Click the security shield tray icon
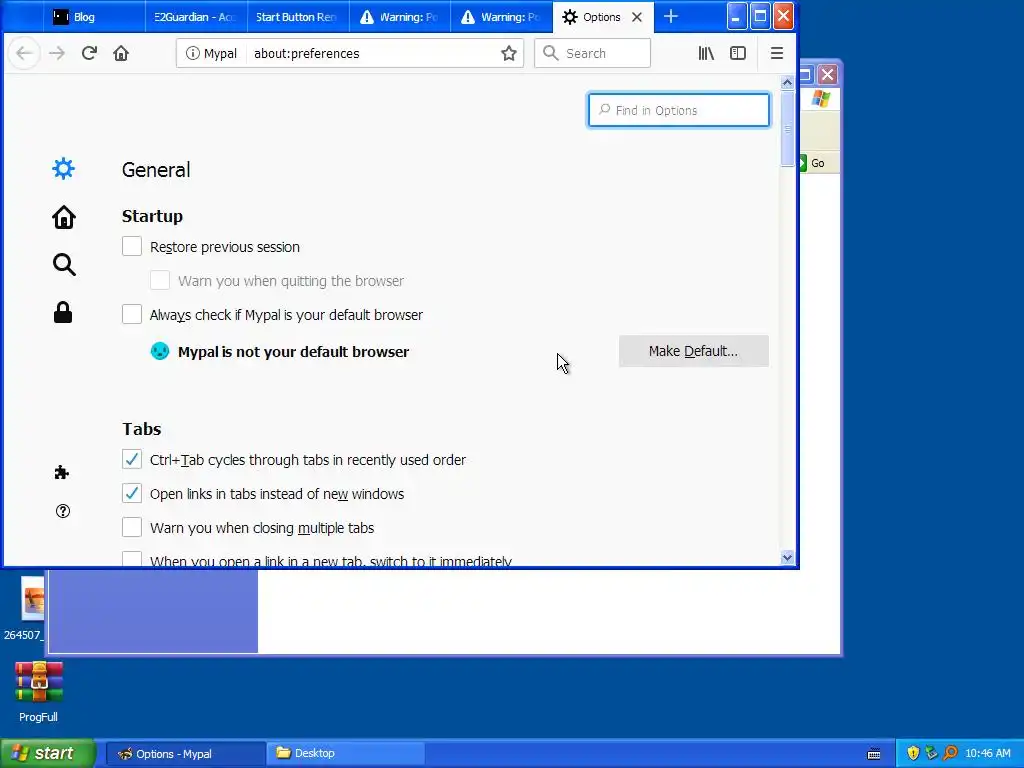This screenshot has height=768, width=1024. click(913, 753)
